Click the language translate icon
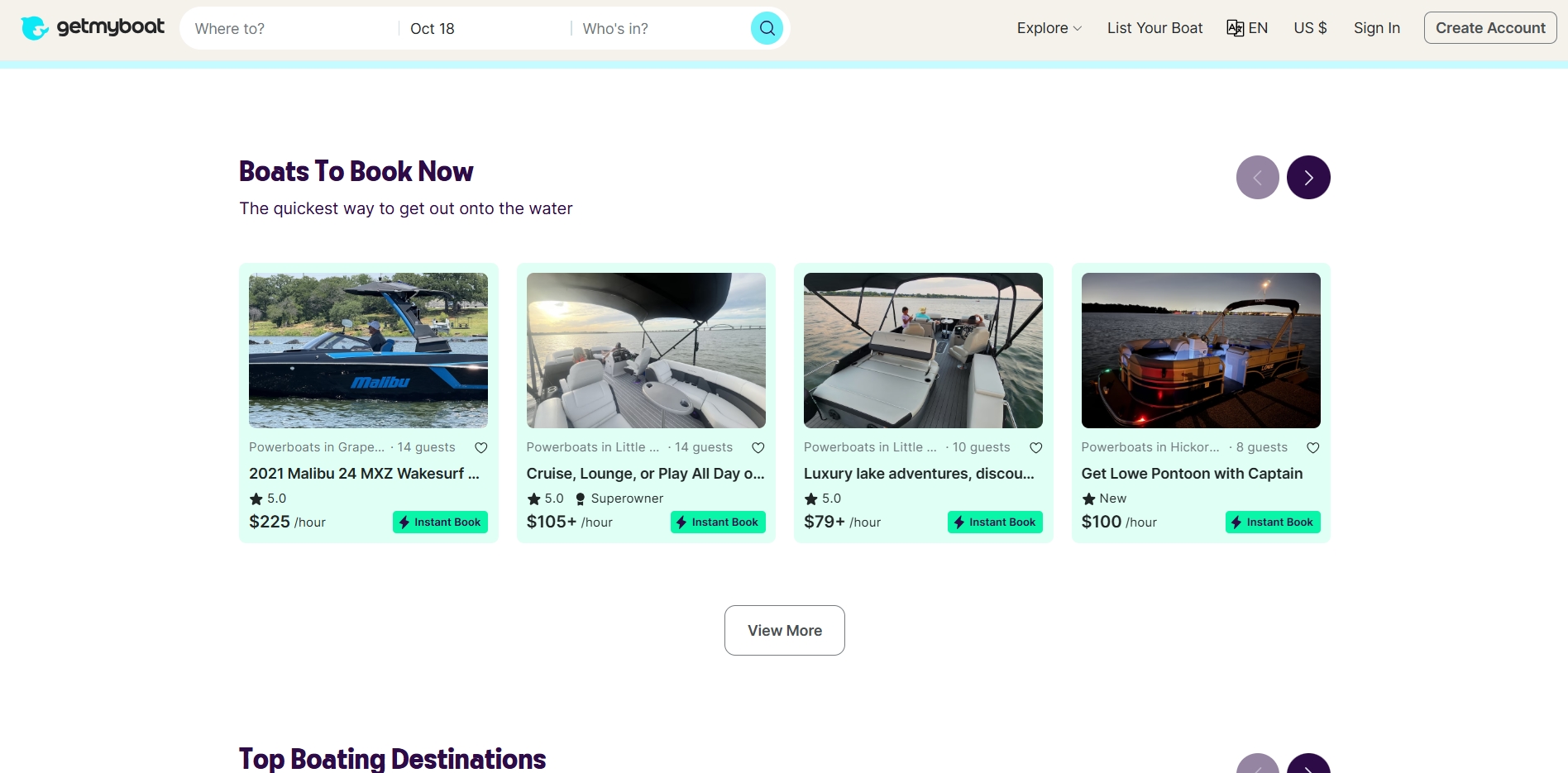This screenshot has height=773, width=1568. tap(1235, 28)
